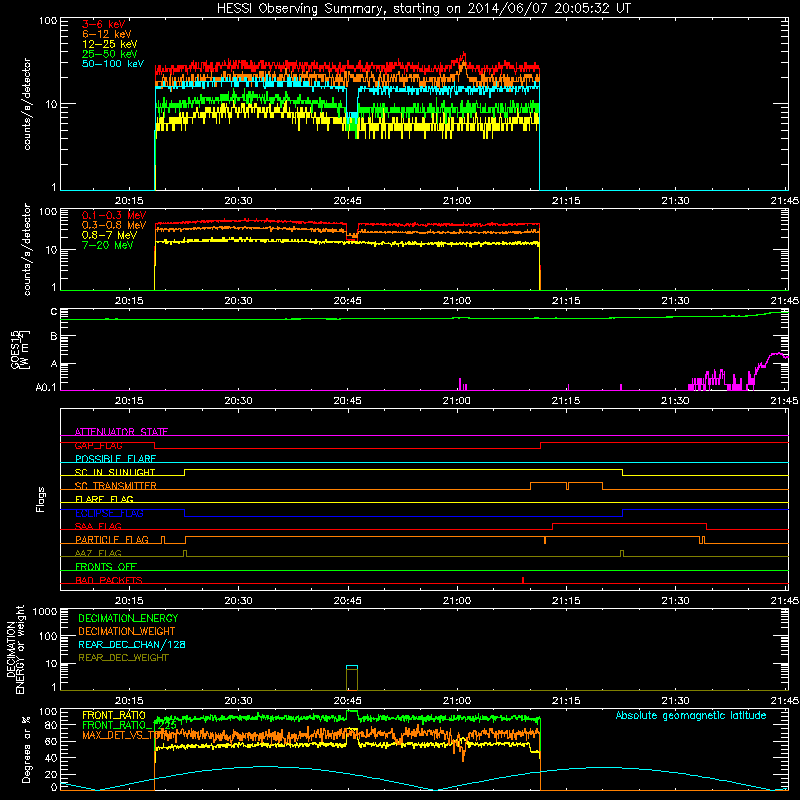Click the REAR_DEC_CHAN/128 legend label
Viewport: 800px width, 800px height.
tap(132, 645)
